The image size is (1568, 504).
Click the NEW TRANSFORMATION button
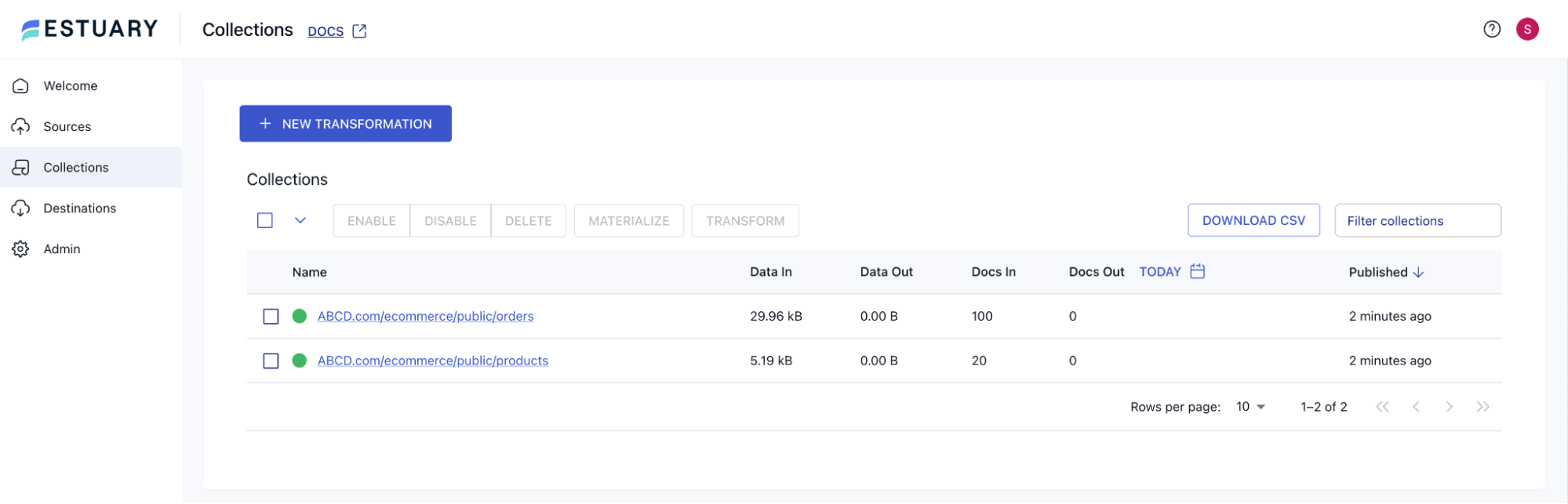coord(345,124)
